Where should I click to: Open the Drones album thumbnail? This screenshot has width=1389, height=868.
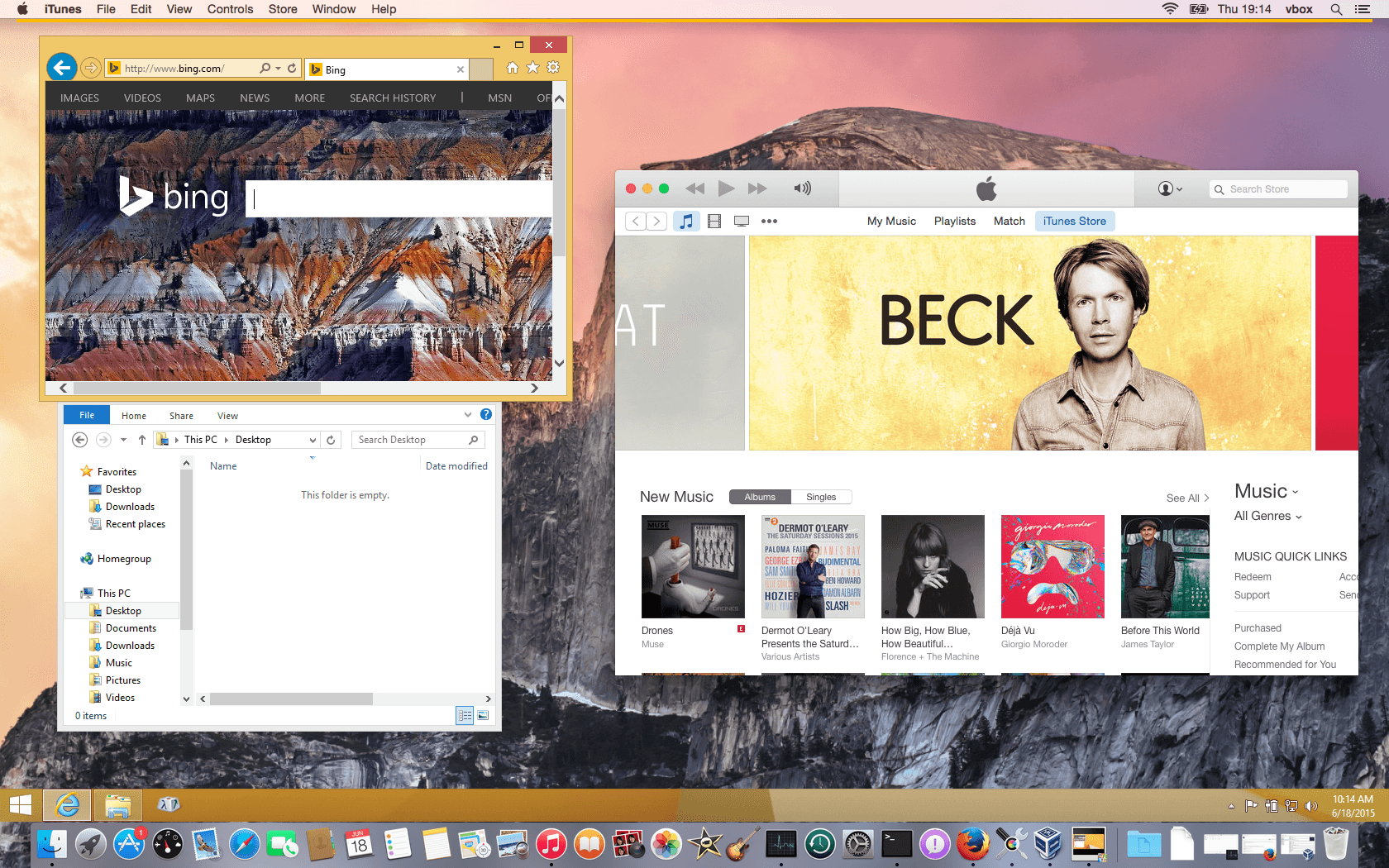click(x=693, y=566)
